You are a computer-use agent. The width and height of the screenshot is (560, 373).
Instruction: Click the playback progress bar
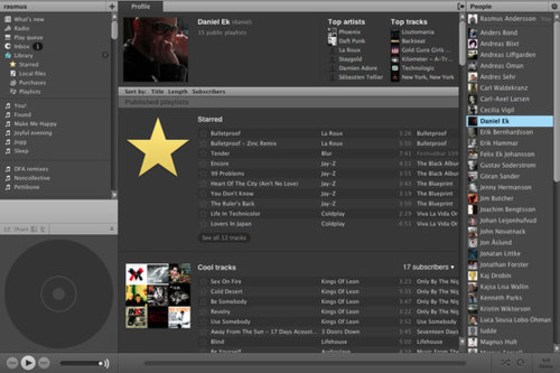tap(305, 363)
